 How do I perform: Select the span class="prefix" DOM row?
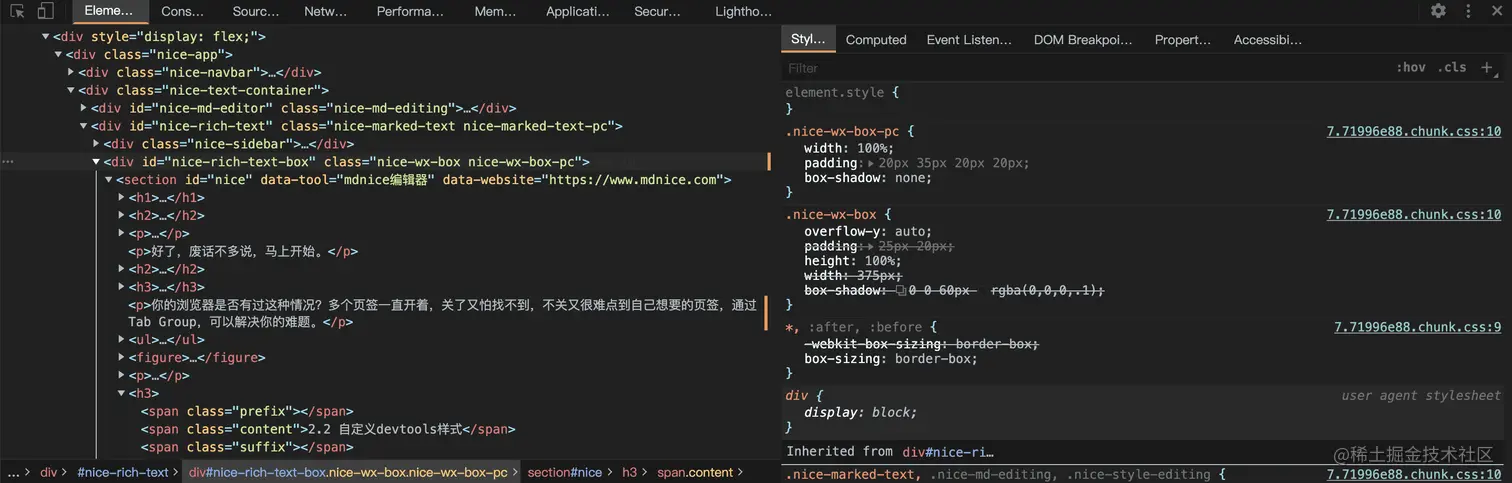(247, 411)
